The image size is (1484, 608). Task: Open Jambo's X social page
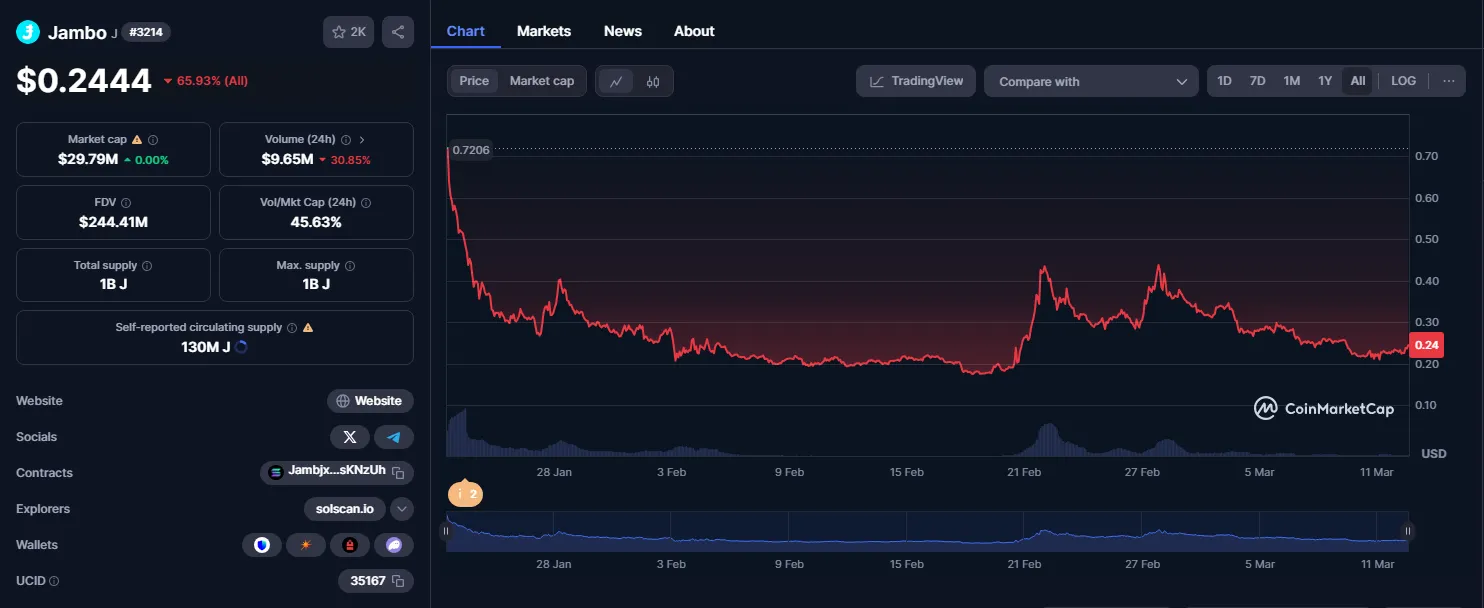coord(349,436)
